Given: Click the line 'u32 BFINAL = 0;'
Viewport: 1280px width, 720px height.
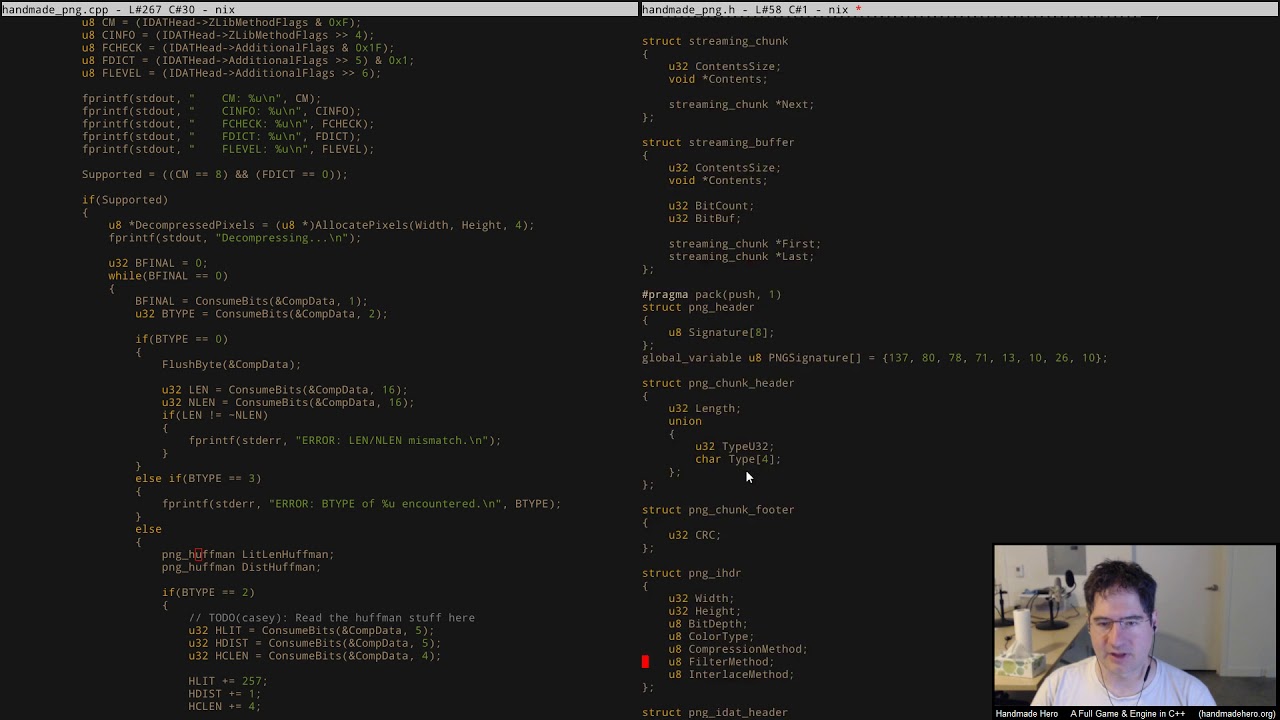Looking at the screenshot, I should coord(158,263).
